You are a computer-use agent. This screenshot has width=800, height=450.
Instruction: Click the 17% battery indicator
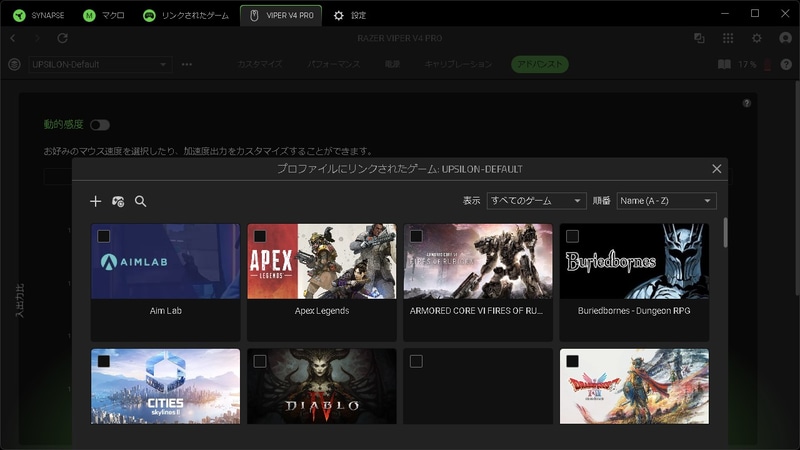754,64
